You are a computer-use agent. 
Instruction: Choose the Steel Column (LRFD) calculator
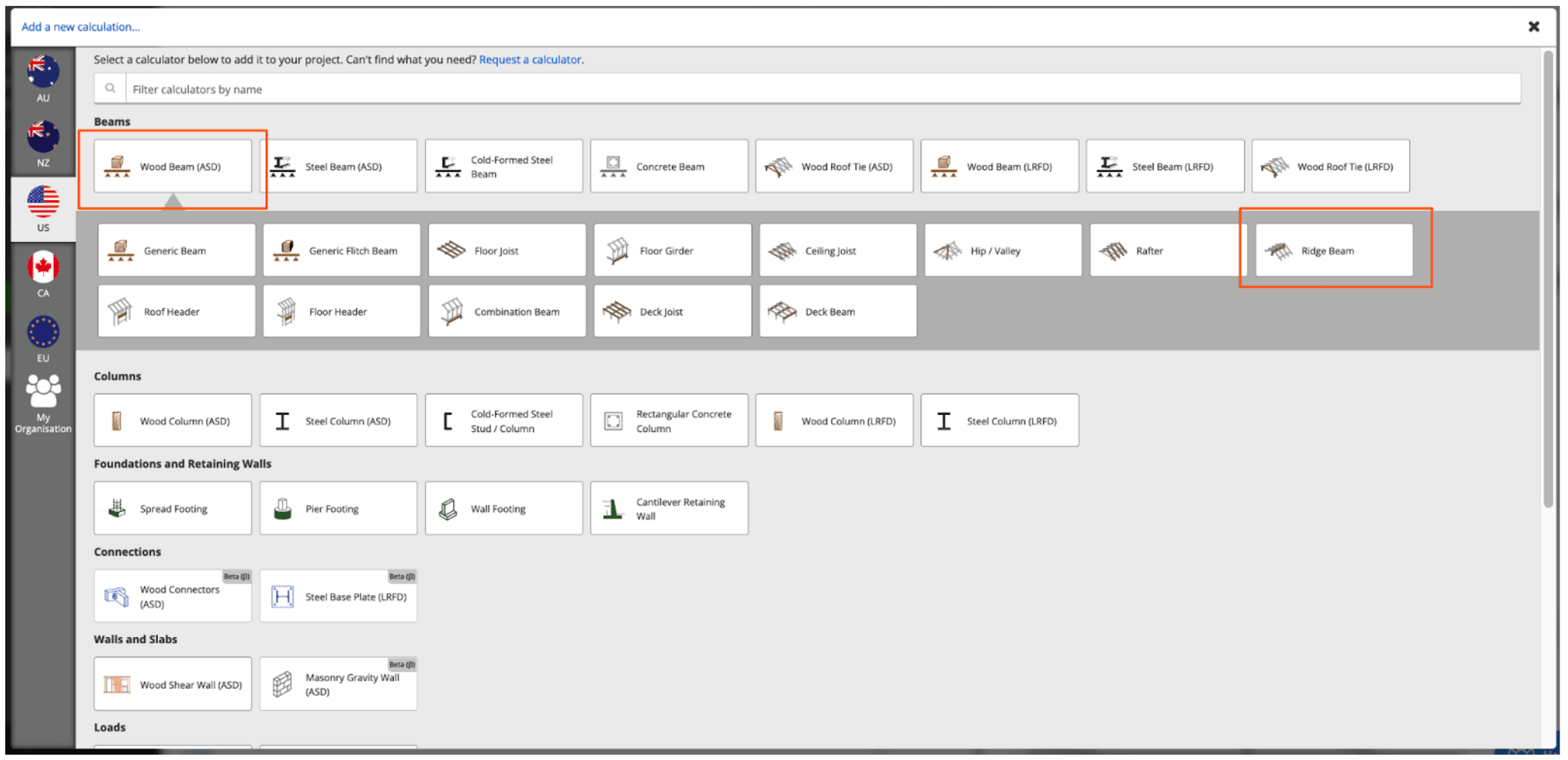[x=1000, y=420]
